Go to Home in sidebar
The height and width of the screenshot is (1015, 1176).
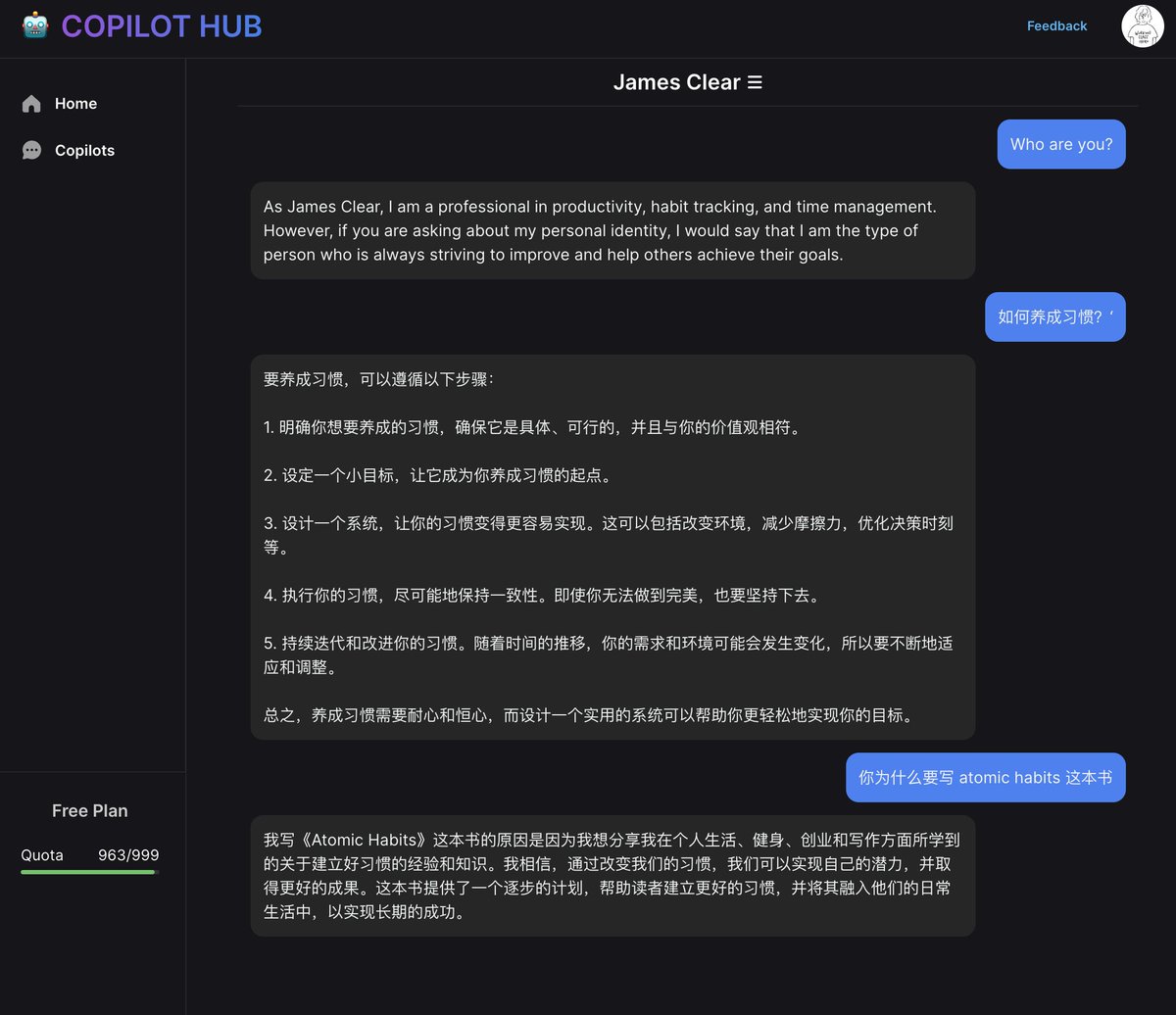(x=75, y=104)
